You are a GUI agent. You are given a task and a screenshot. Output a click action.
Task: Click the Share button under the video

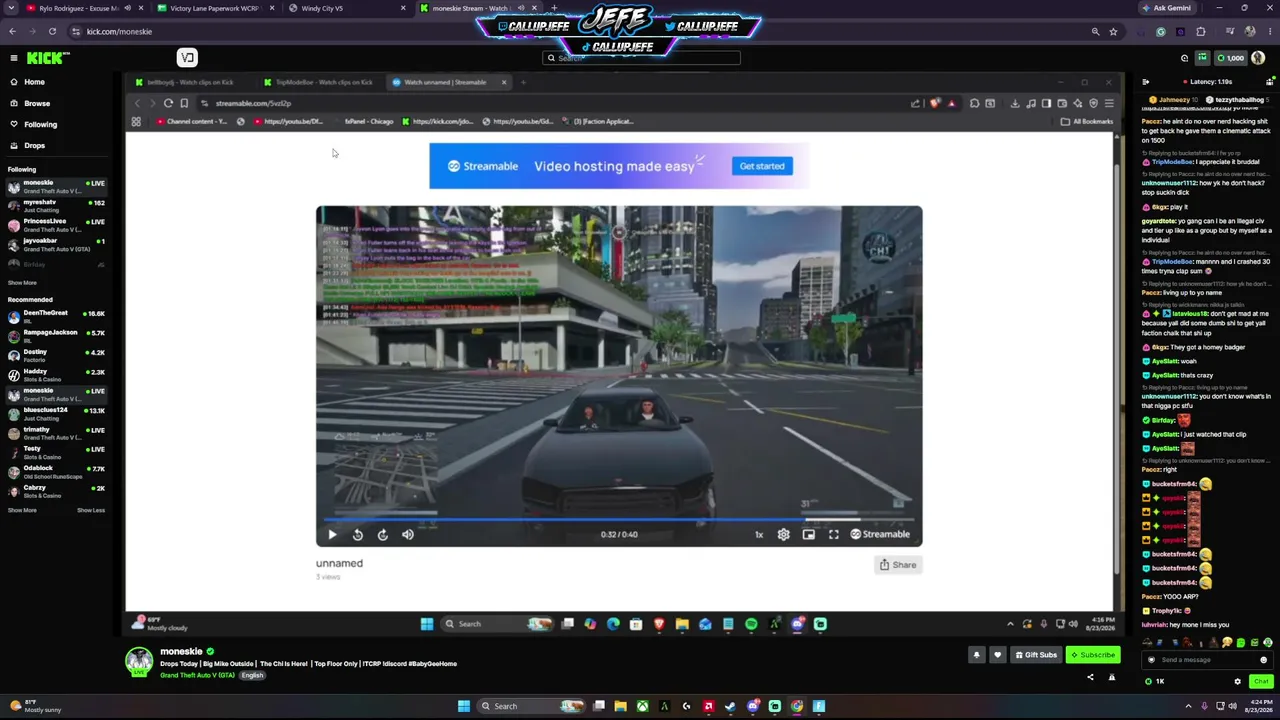pos(898,565)
